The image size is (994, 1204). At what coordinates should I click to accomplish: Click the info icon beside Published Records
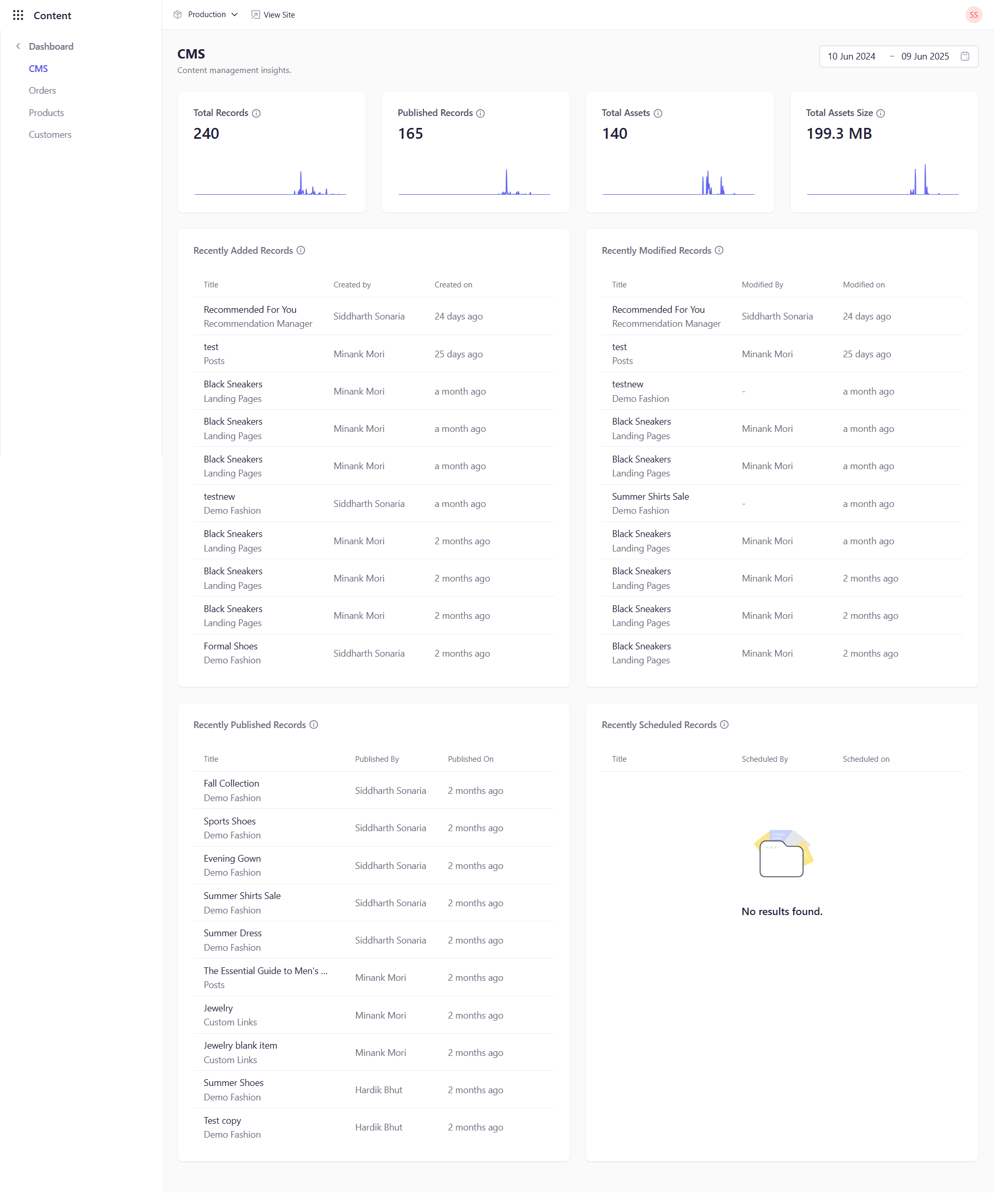click(x=481, y=113)
